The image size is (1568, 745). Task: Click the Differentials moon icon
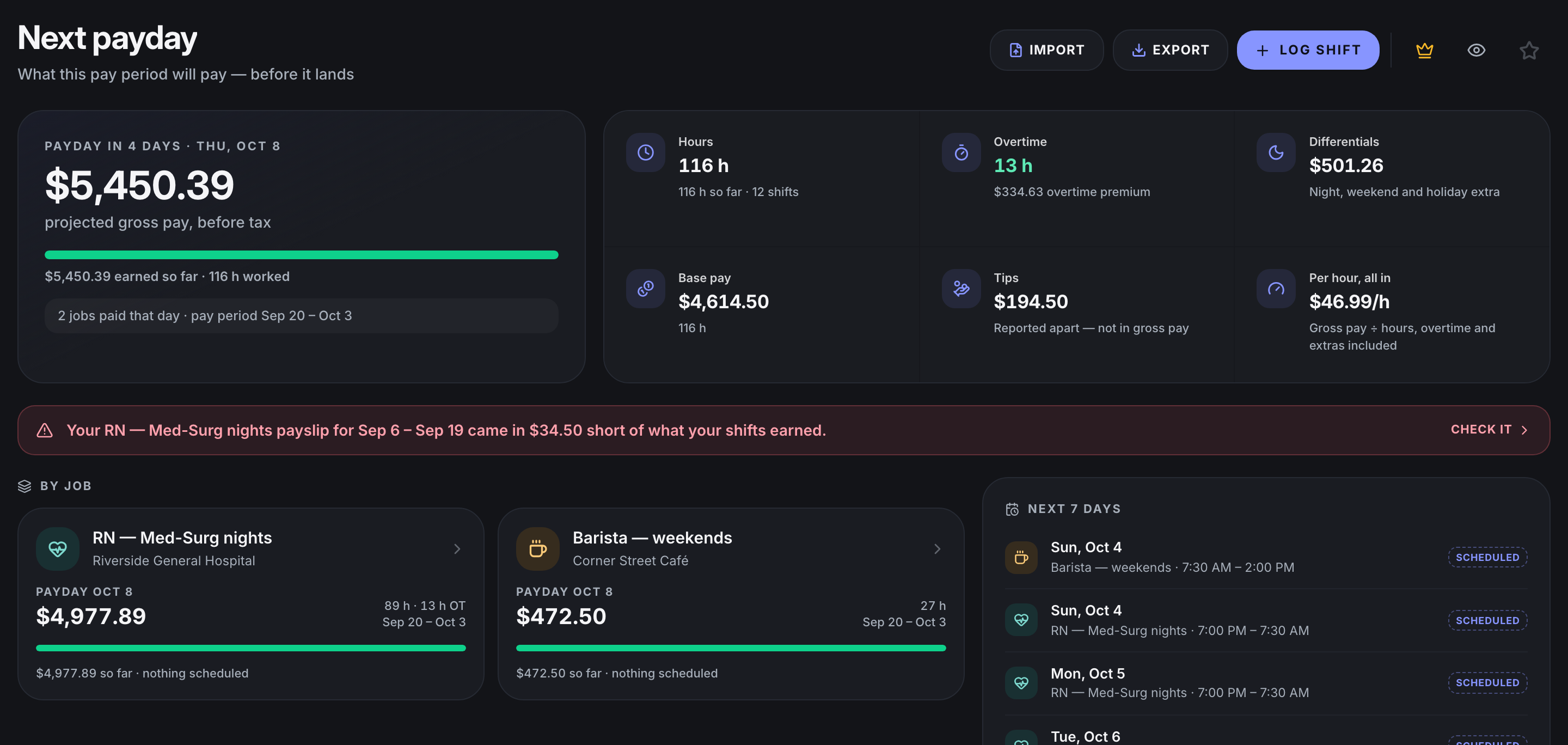click(x=1276, y=152)
